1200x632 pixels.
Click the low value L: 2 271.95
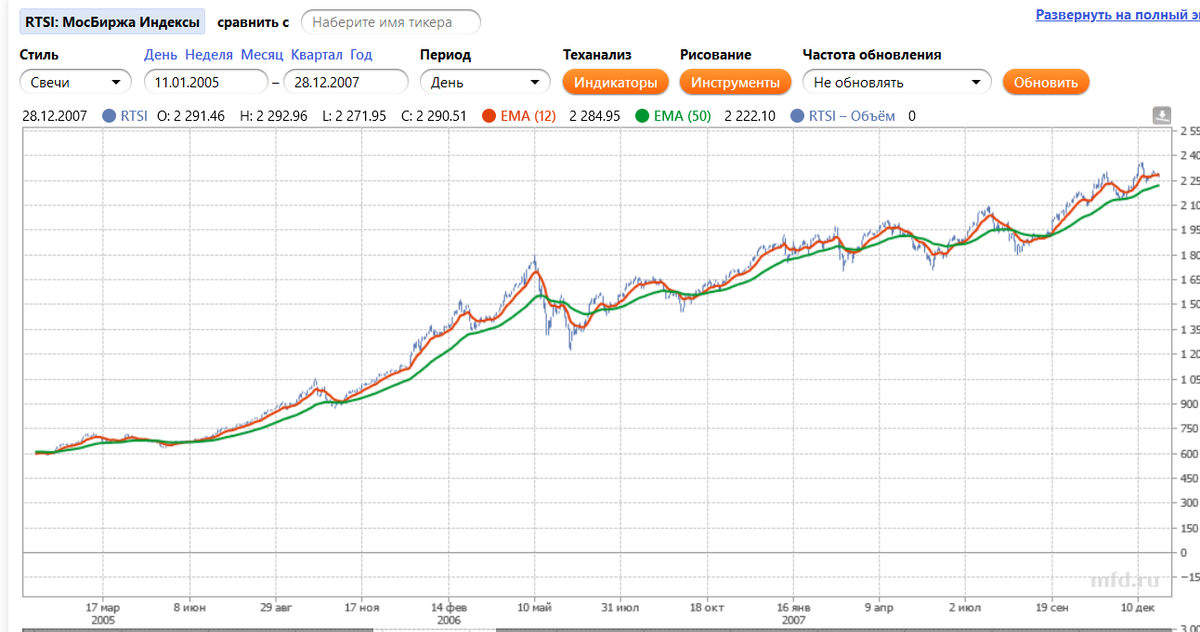pyautogui.click(x=354, y=116)
